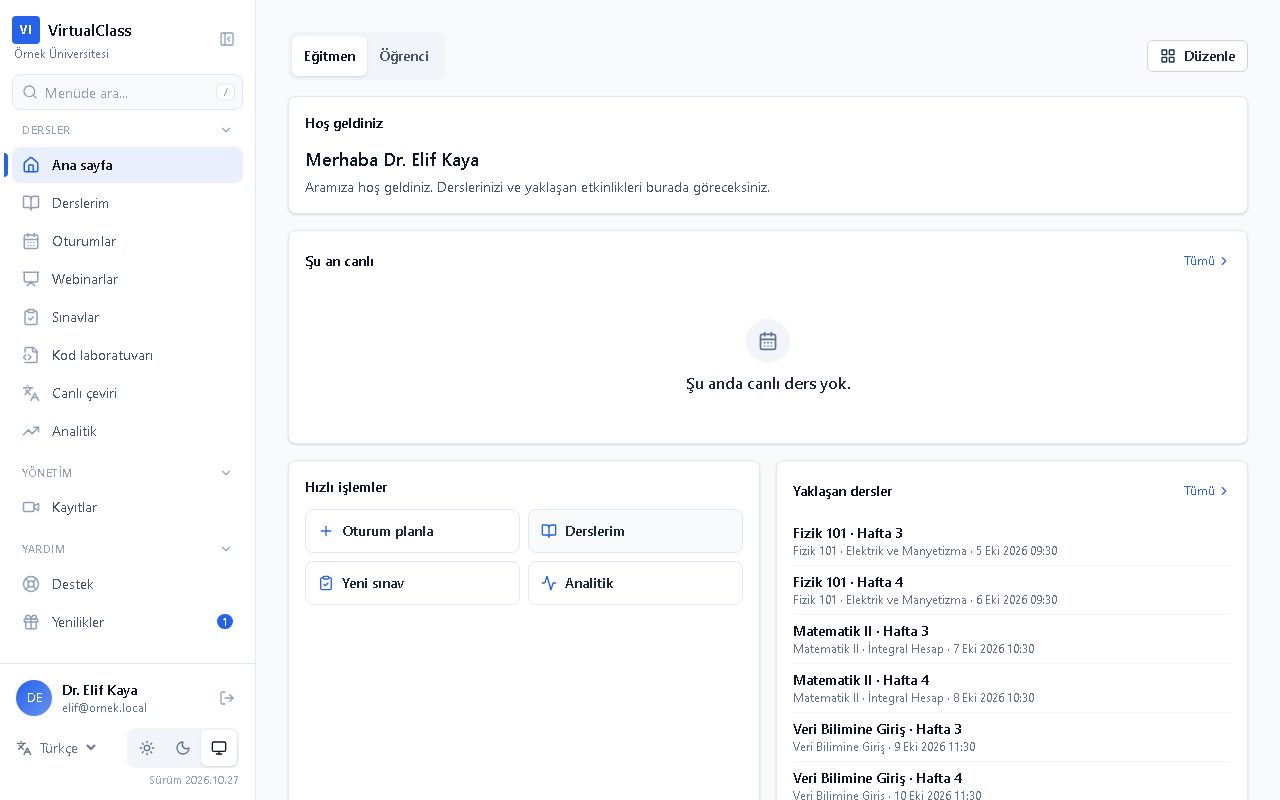Open Kod laboratuvarı from the sidebar
Screen dimensions: 1280x800
[127, 355]
